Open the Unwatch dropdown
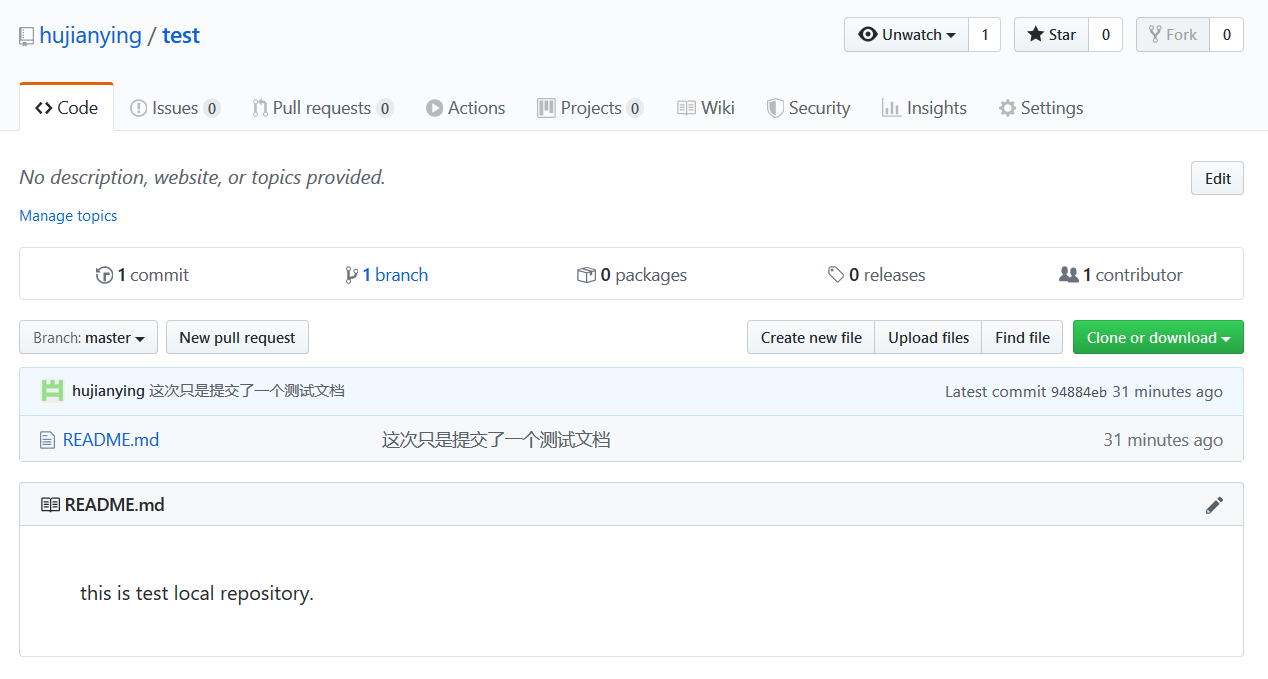Screen dimensions: 1268x679 coord(907,35)
